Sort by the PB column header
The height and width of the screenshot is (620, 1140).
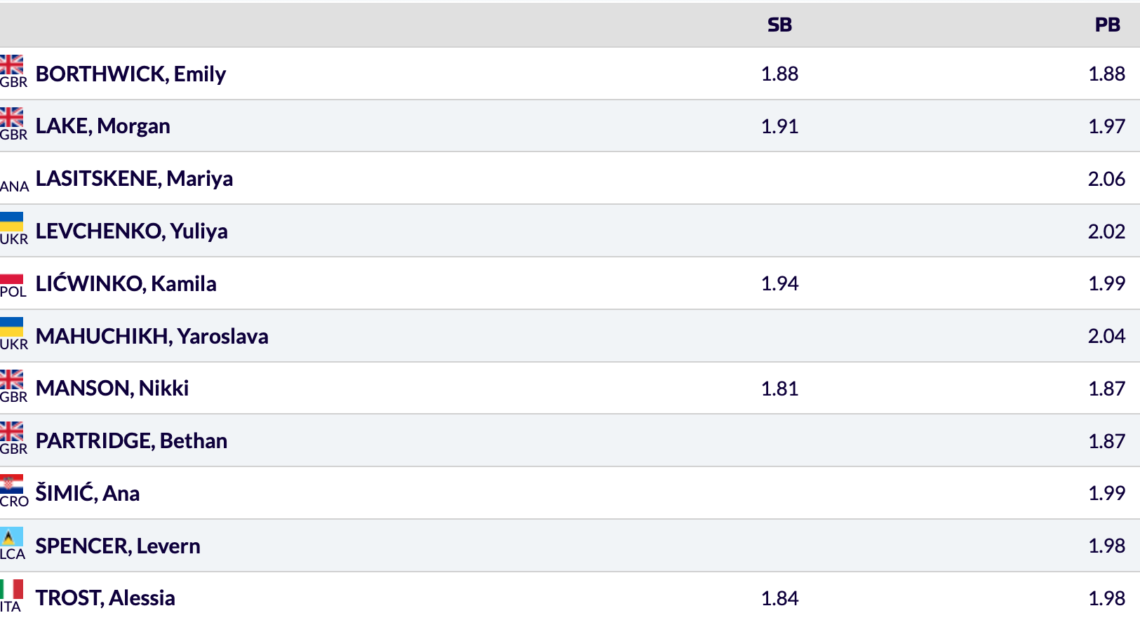point(1107,25)
